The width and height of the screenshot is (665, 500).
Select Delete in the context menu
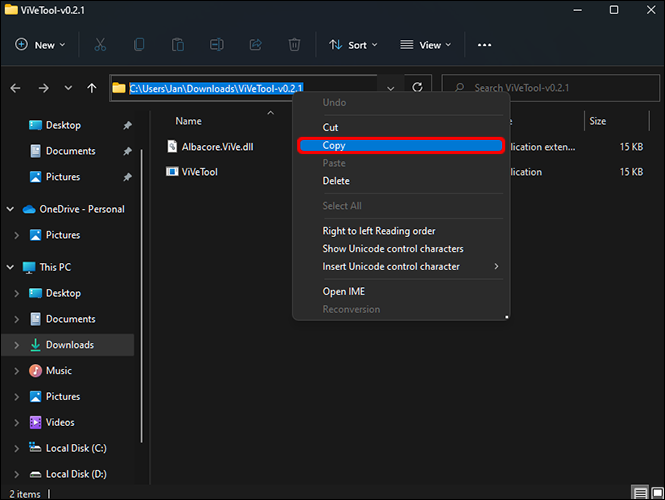pos(336,181)
